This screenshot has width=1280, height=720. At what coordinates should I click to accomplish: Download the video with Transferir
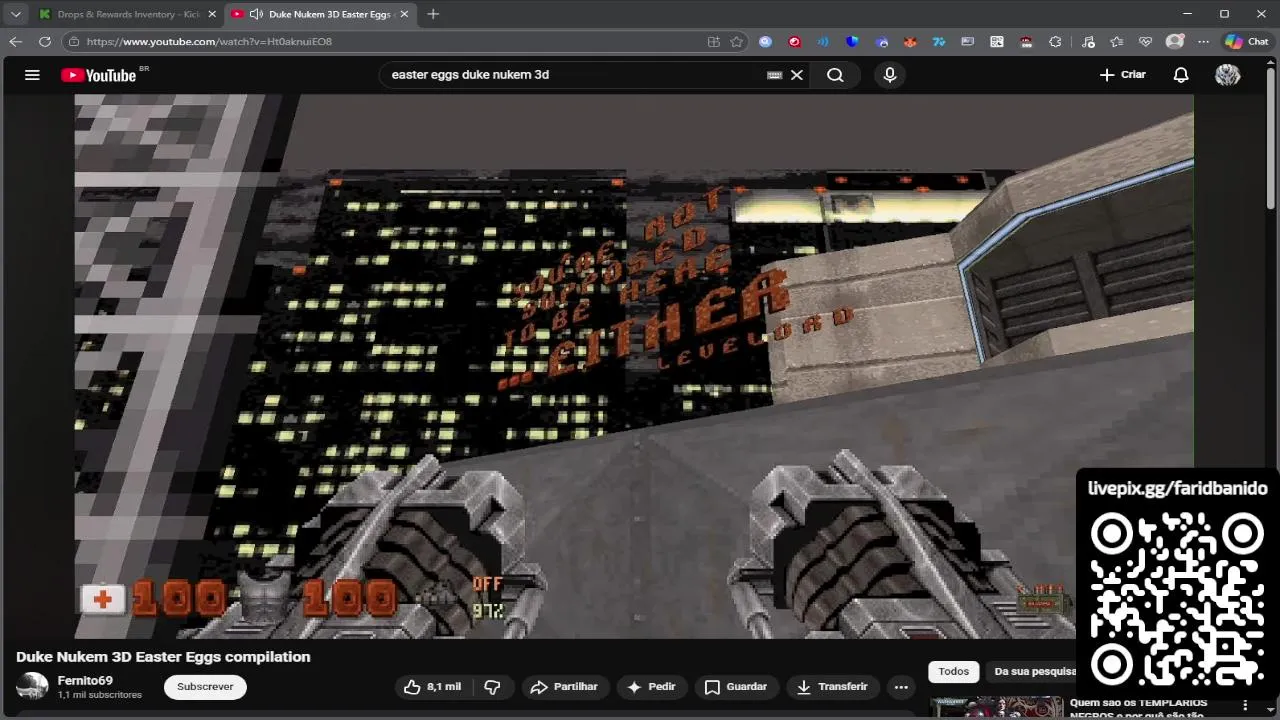click(x=833, y=687)
